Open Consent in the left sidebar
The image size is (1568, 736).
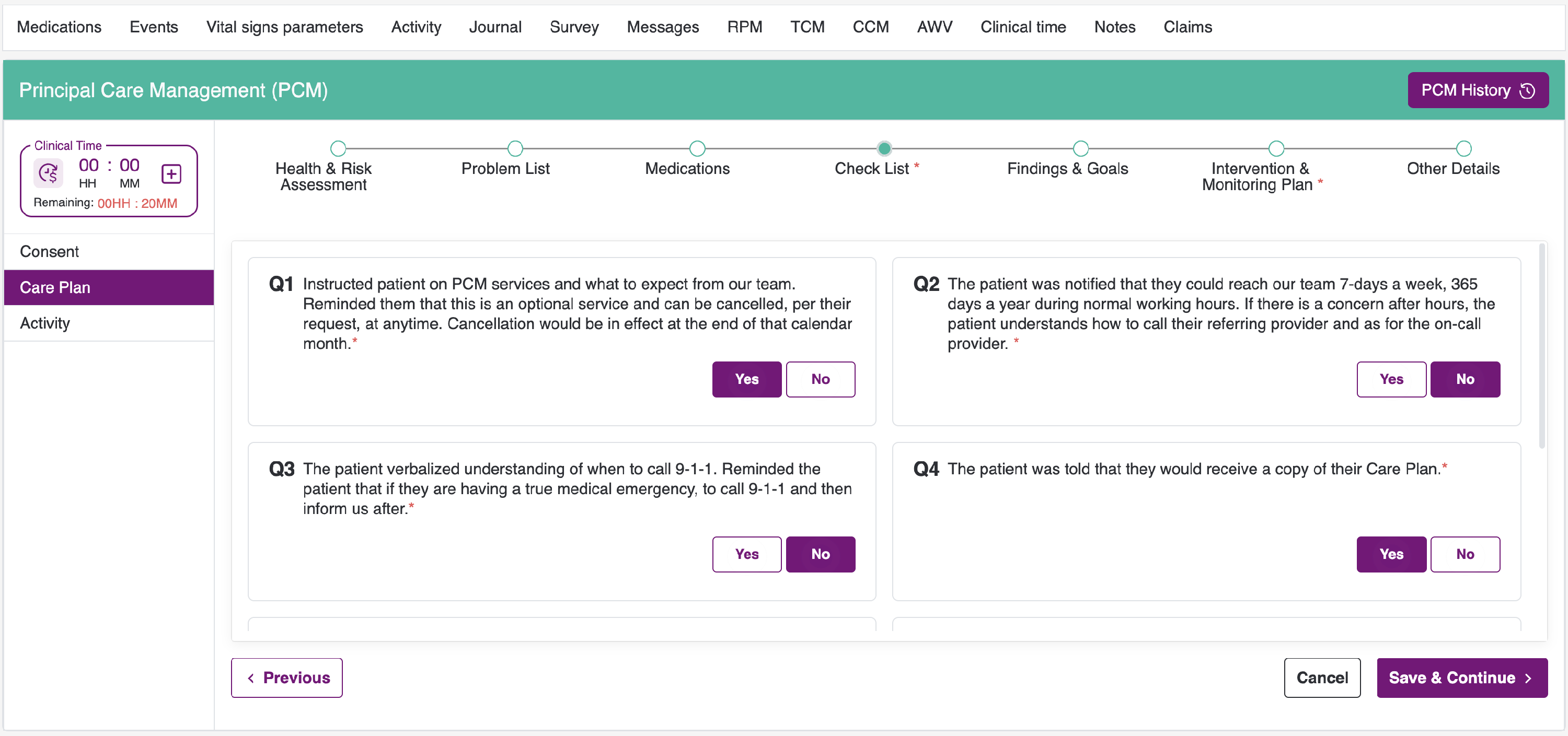pyautogui.click(x=49, y=251)
